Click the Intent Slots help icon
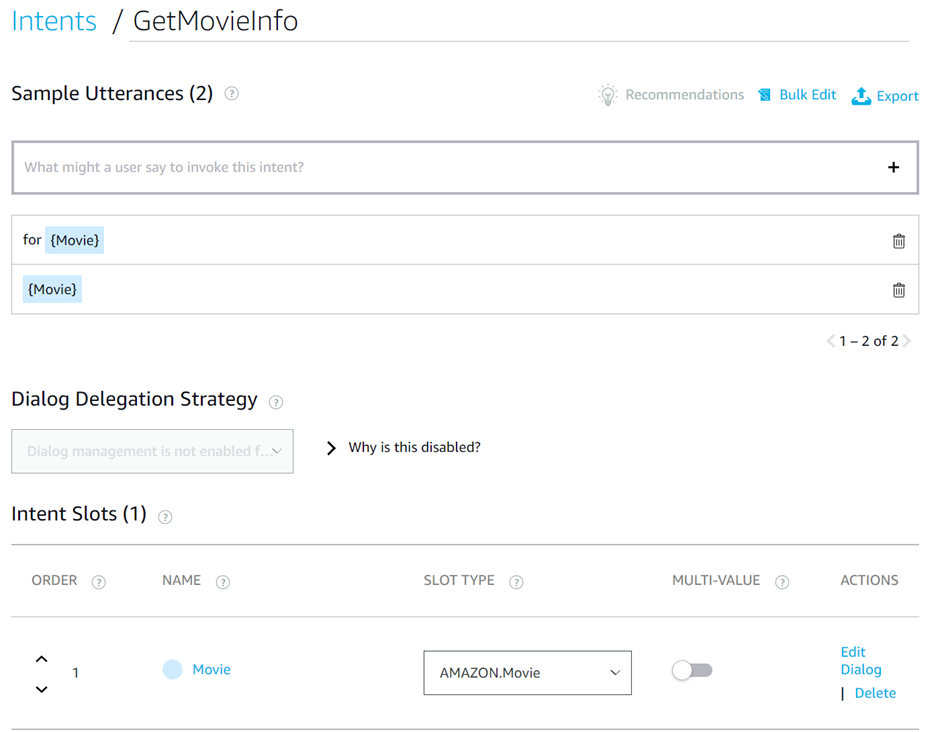 pos(164,517)
